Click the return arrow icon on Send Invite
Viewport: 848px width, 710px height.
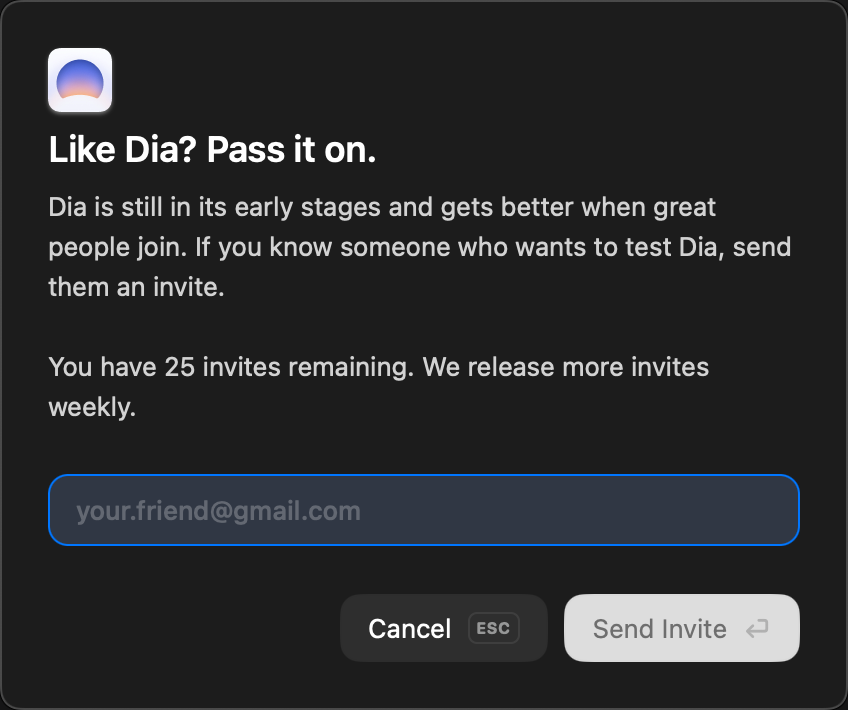(757, 628)
